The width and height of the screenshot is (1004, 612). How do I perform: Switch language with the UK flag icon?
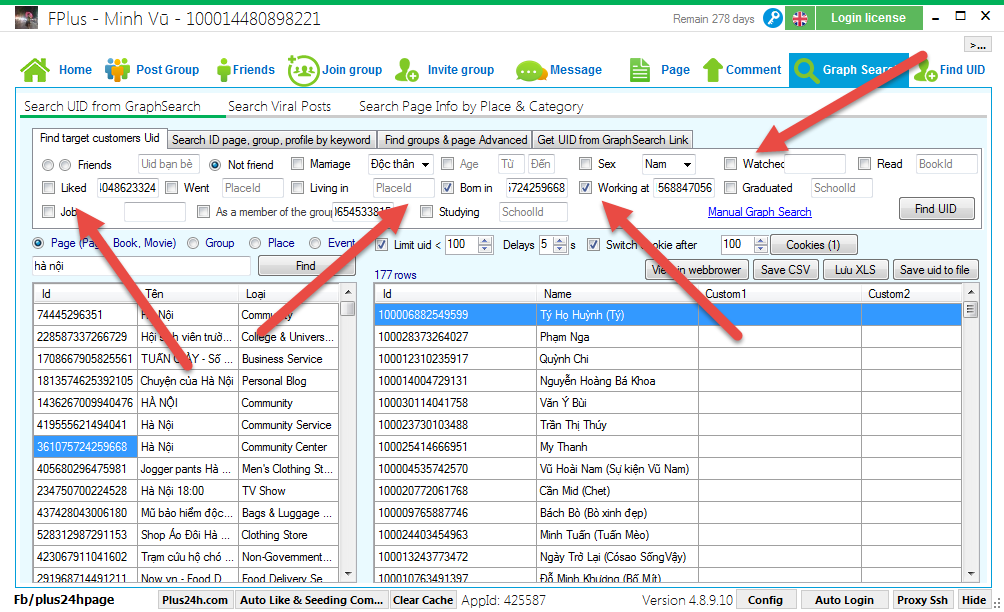(800, 19)
